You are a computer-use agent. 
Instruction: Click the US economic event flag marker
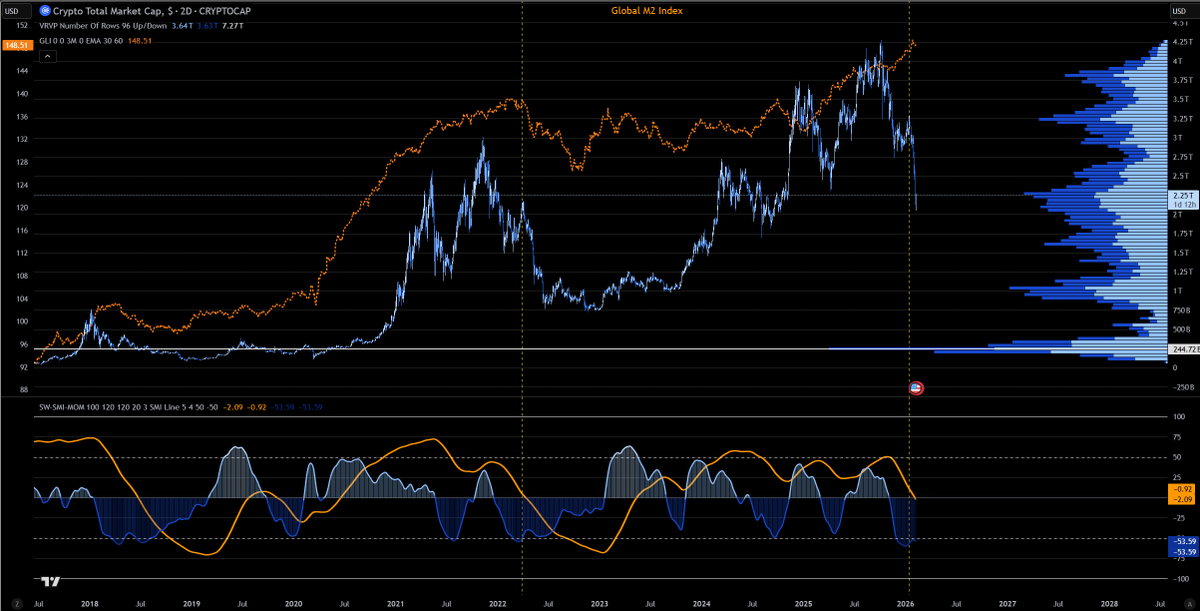pyautogui.click(x=915, y=387)
